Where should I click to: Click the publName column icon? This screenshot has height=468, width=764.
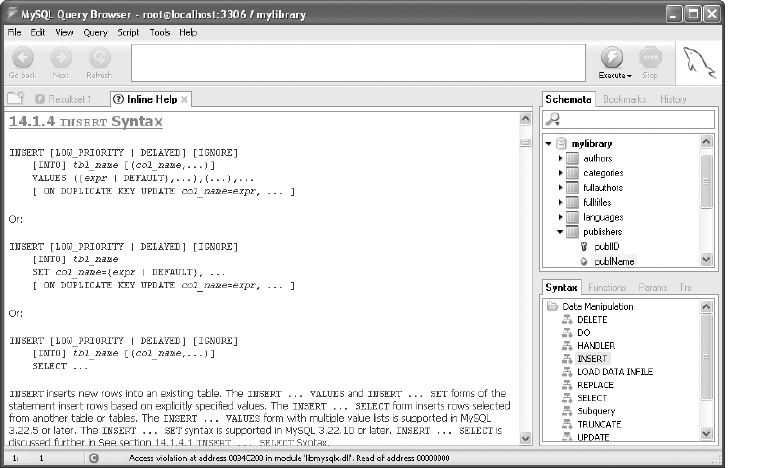[584, 262]
